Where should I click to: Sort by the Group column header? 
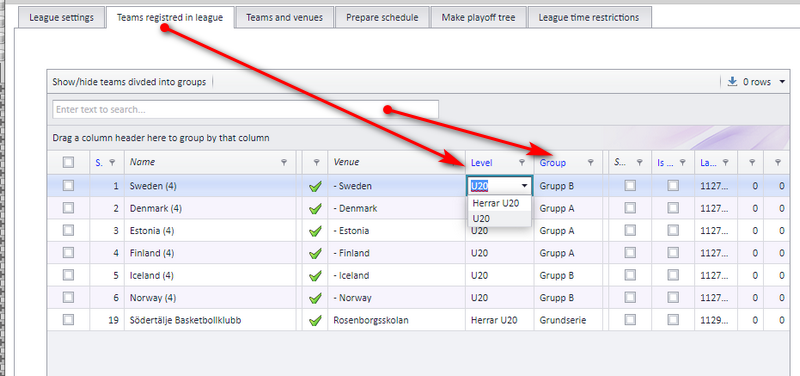(553, 163)
